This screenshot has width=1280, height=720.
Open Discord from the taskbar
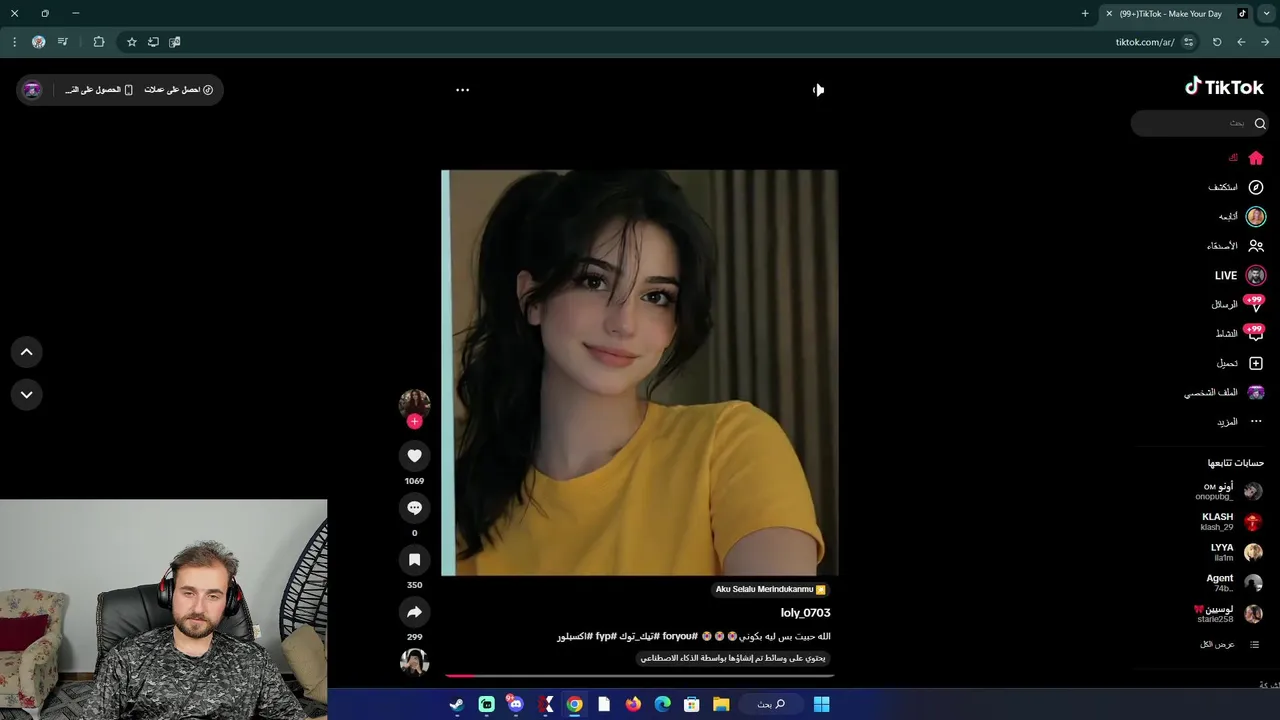515,704
